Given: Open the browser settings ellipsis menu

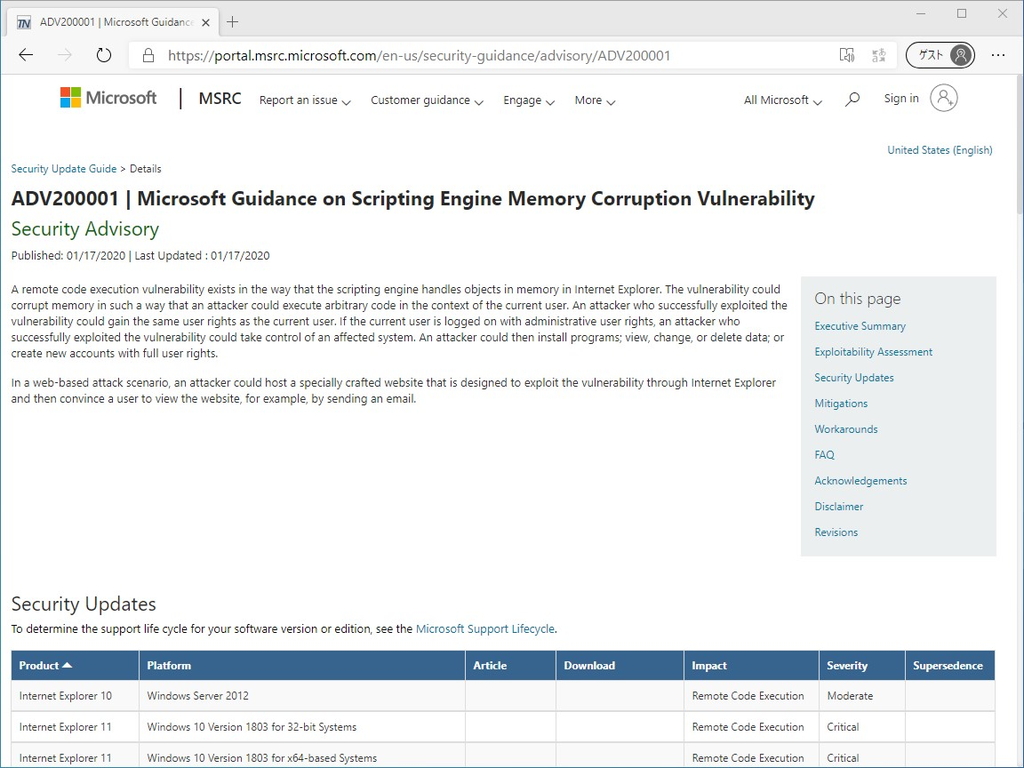Looking at the screenshot, I should [998, 55].
